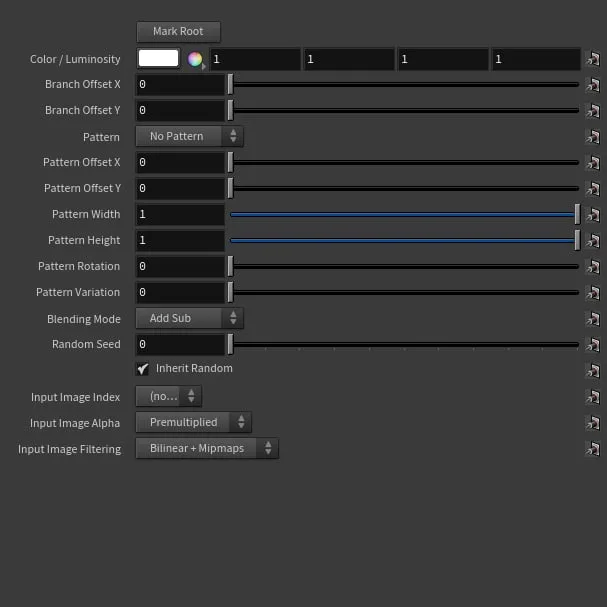Image resolution: width=607 pixels, height=607 pixels.
Task: Expand the Blending Mode Add Sub dropdown
Action: (x=189, y=318)
